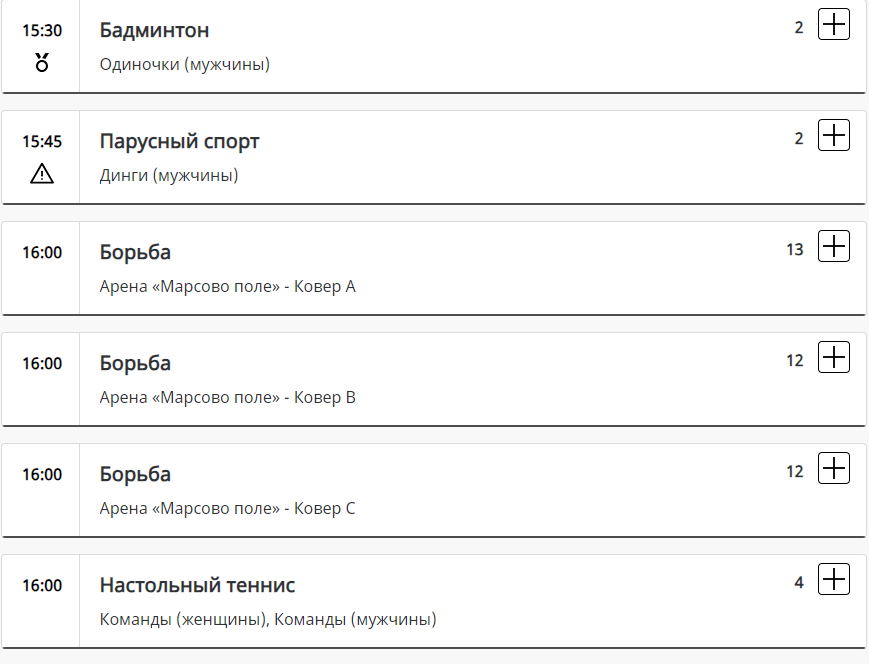Select the Настольный теннис heading

point(197,585)
